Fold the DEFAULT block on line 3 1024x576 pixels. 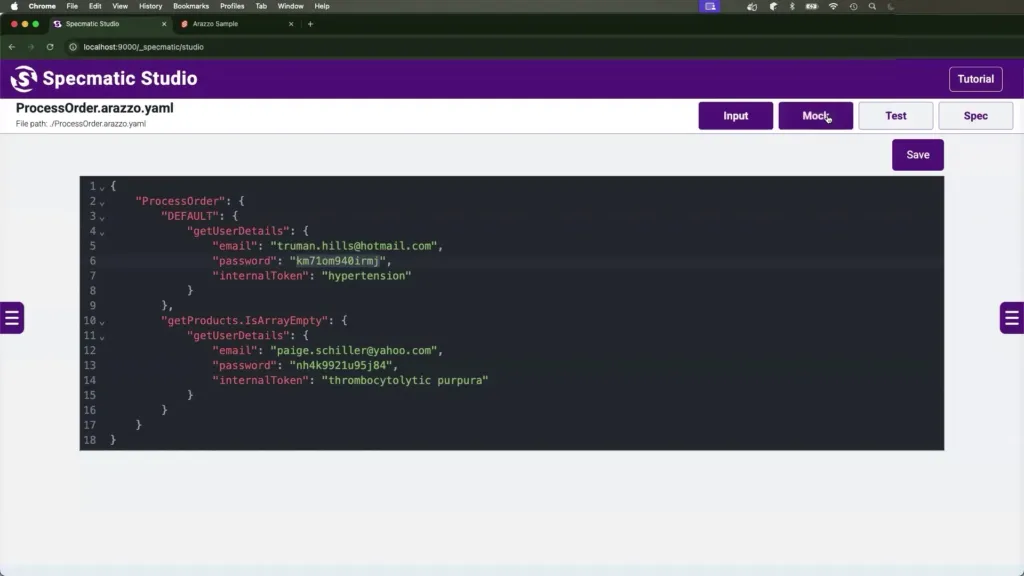pyautogui.click(x=102, y=217)
